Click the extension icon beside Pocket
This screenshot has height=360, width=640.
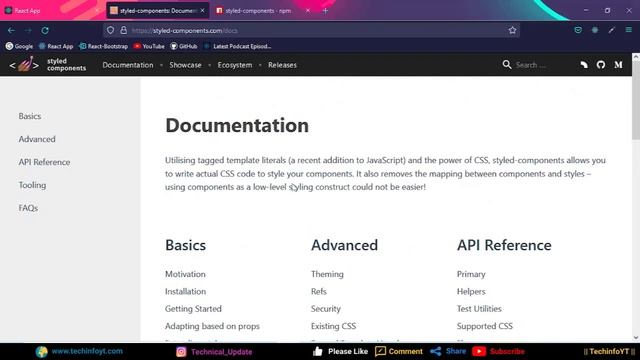[595, 30]
